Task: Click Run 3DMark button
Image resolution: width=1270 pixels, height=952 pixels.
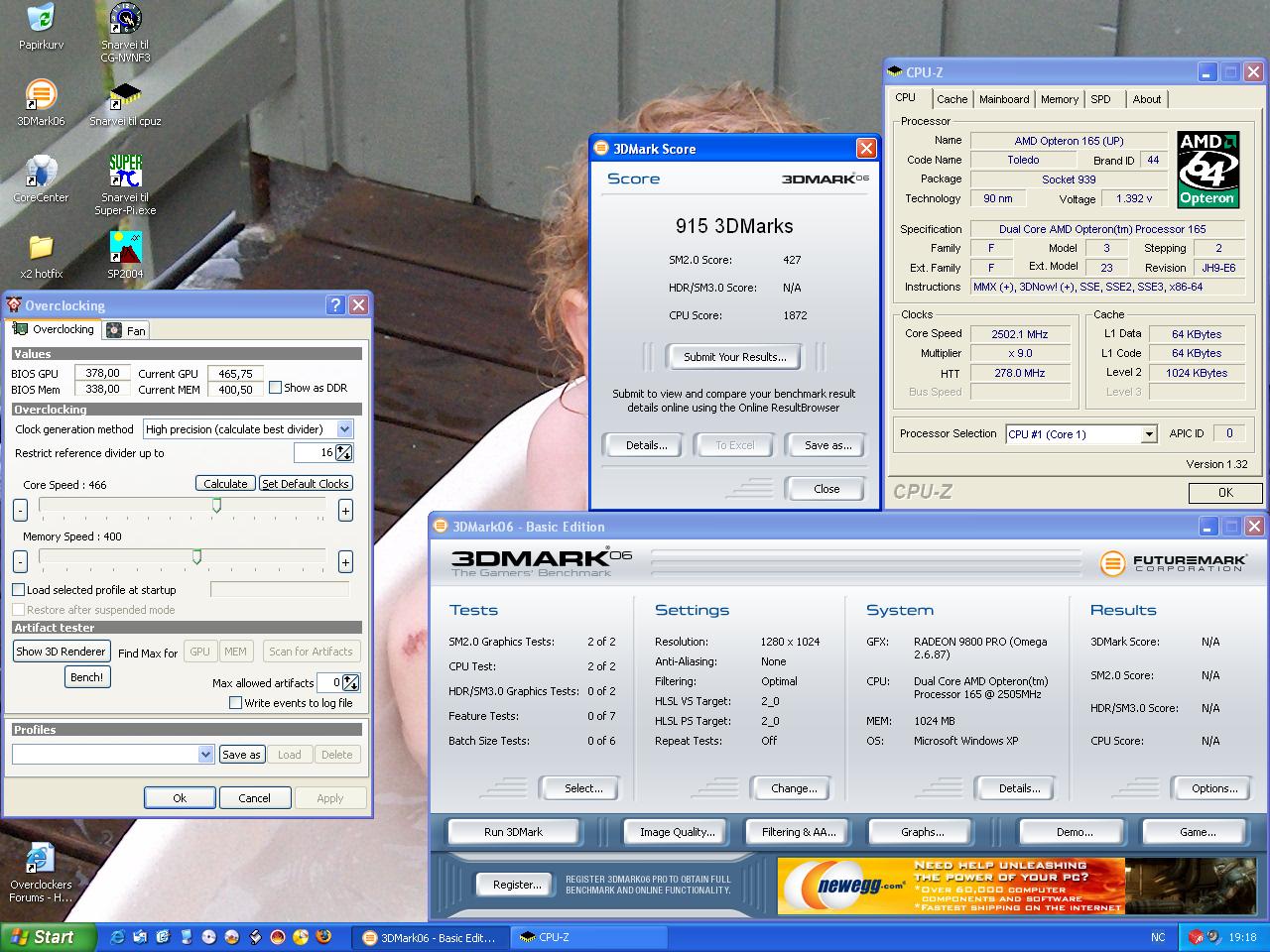Action: tap(513, 832)
